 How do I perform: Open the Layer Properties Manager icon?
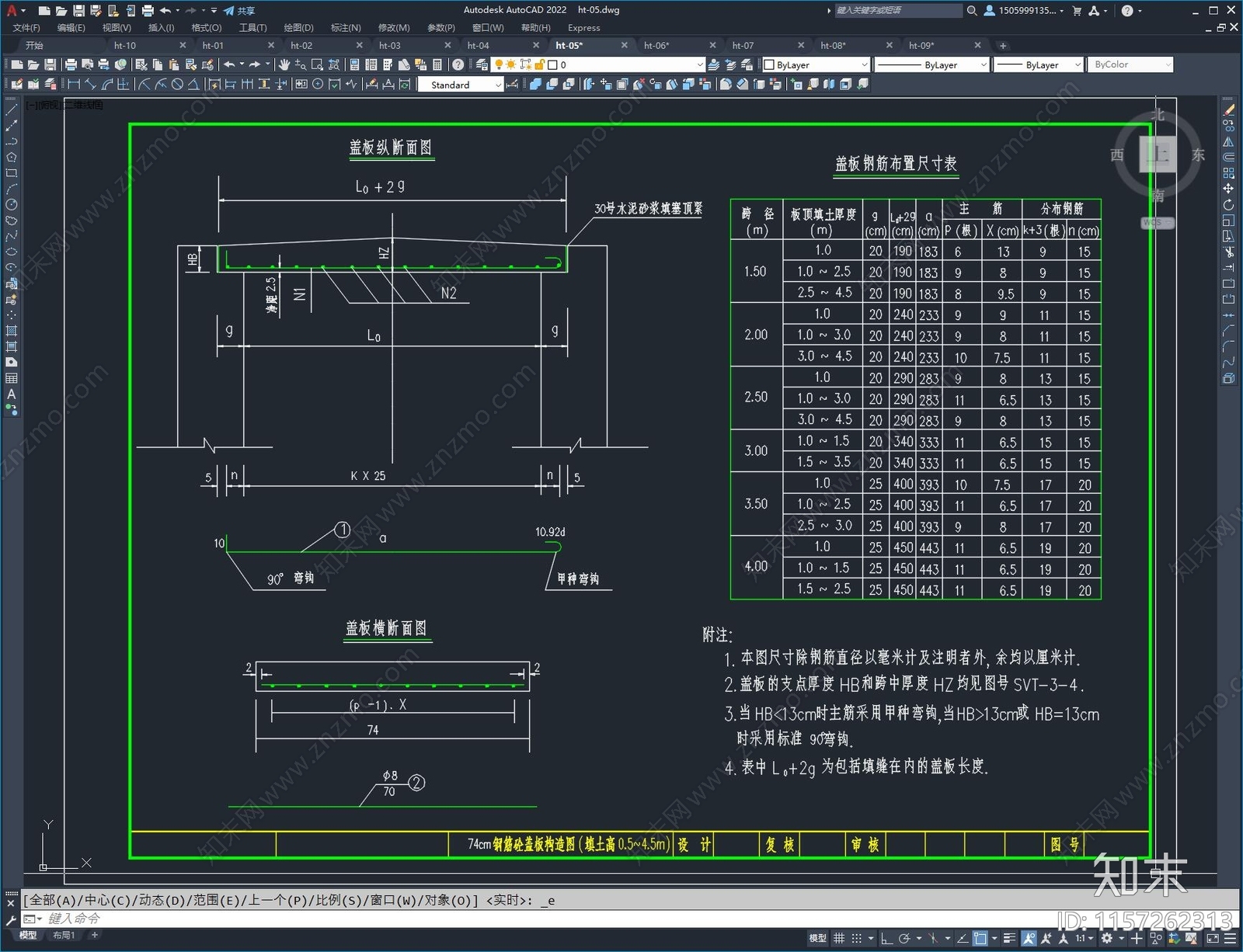(x=482, y=64)
